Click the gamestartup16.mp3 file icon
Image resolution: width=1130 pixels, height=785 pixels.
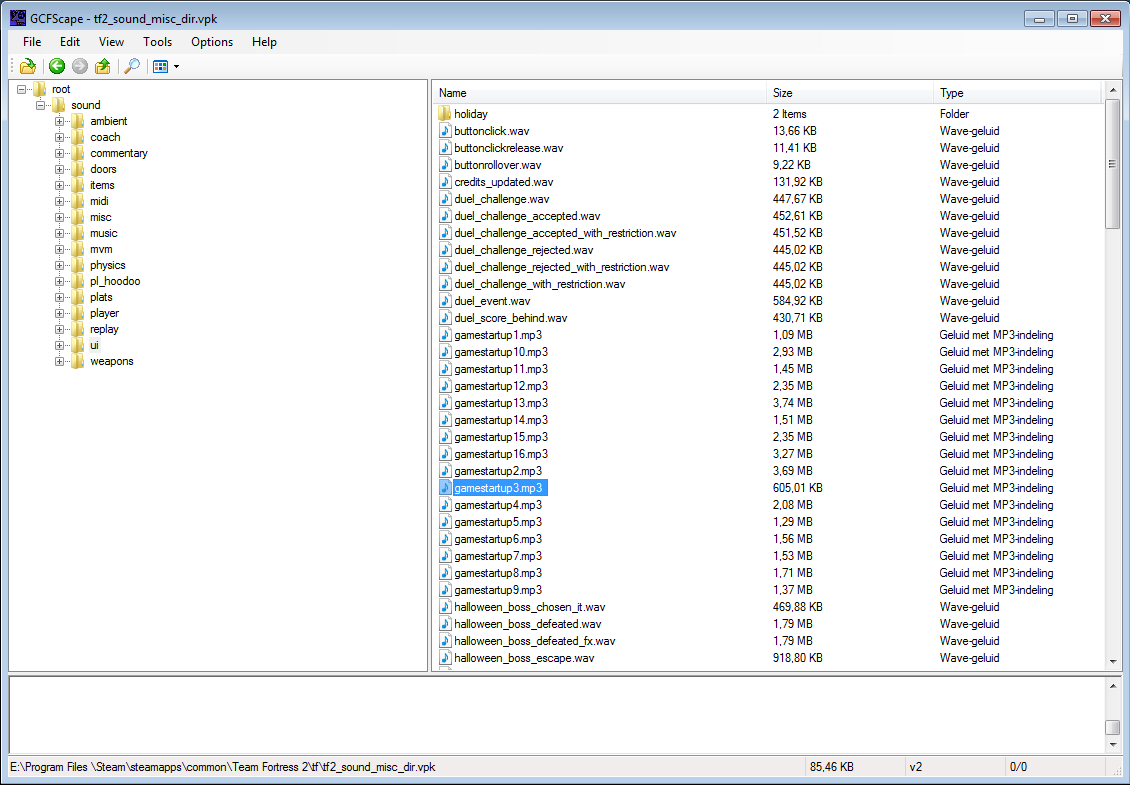(445, 454)
